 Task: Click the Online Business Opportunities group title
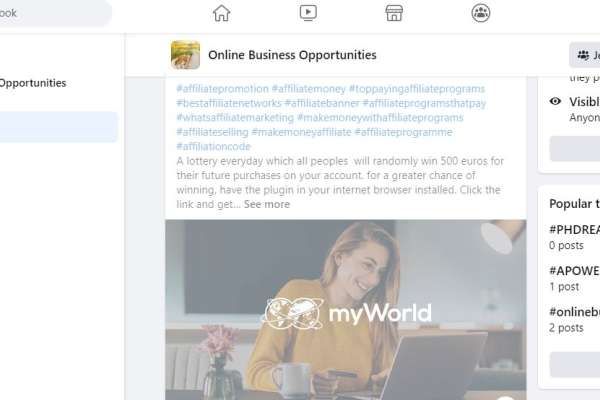pos(292,55)
